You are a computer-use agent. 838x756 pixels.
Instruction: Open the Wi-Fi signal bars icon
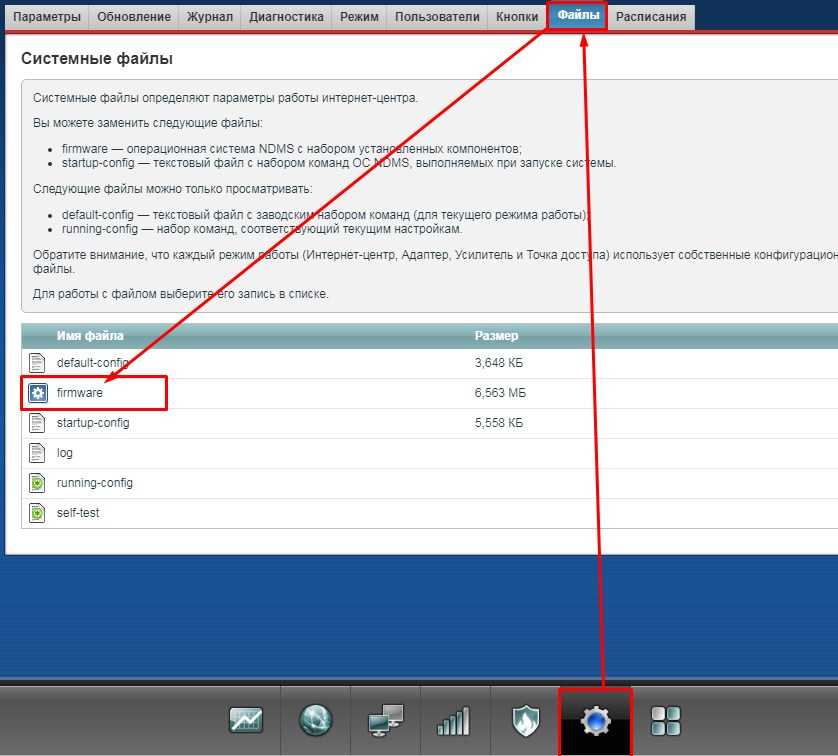point(454,720)
